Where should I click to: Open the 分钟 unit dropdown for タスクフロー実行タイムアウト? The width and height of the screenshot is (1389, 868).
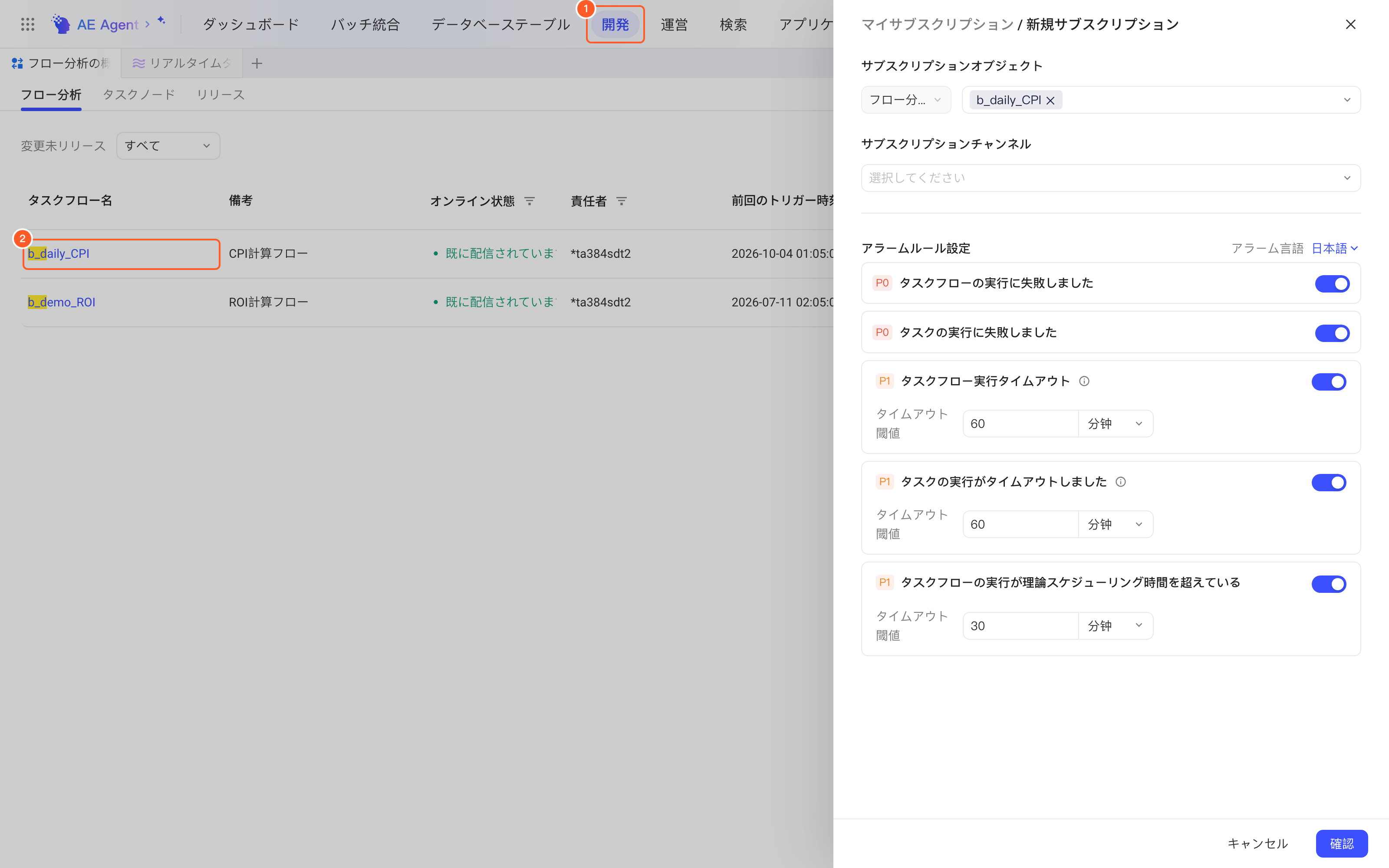(x=1115, y=424)
